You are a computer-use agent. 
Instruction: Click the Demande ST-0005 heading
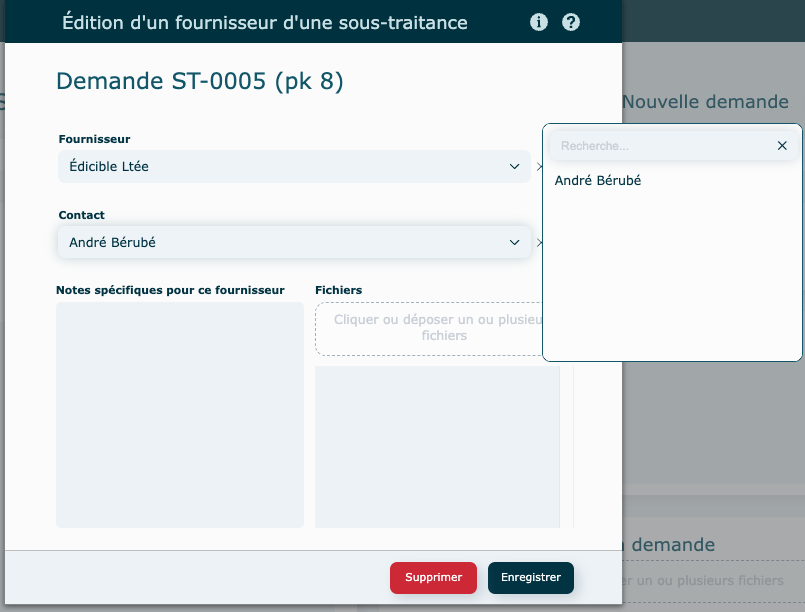200,82
